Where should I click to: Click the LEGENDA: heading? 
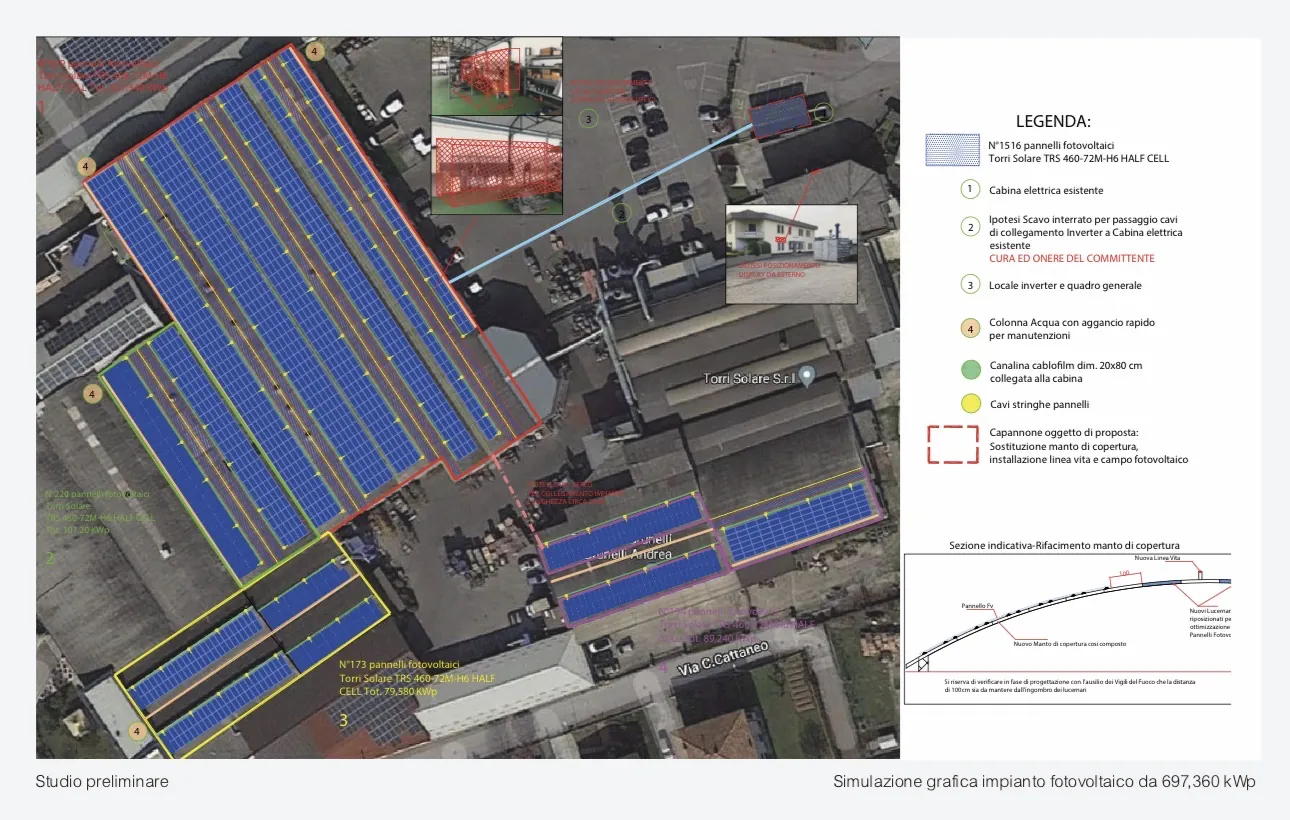tap(1053, 122)
